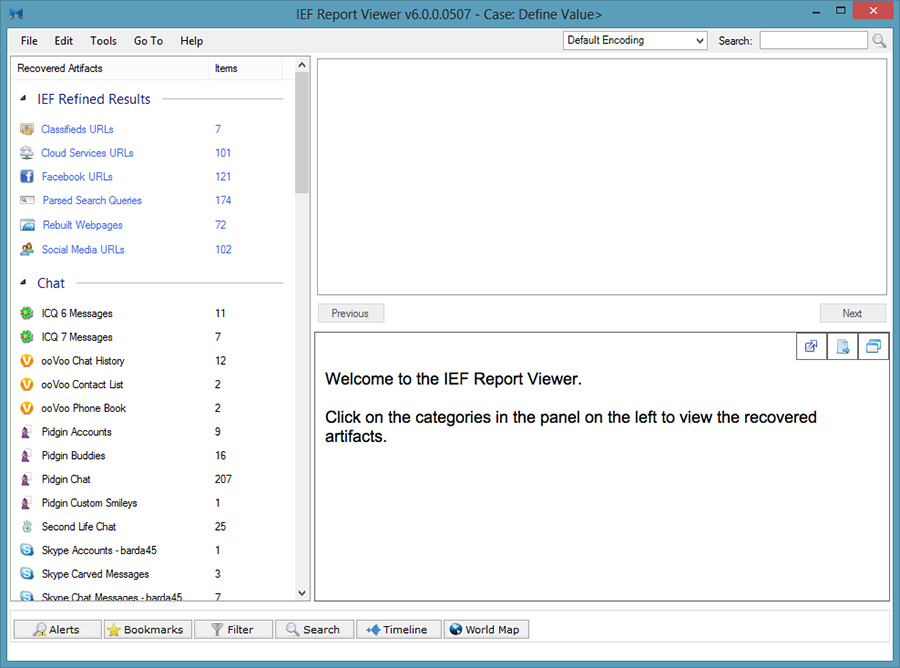This screenshot has width=900, height=668.
Task: Click the Classifieds URLs icon
Action: click(26, 129)
